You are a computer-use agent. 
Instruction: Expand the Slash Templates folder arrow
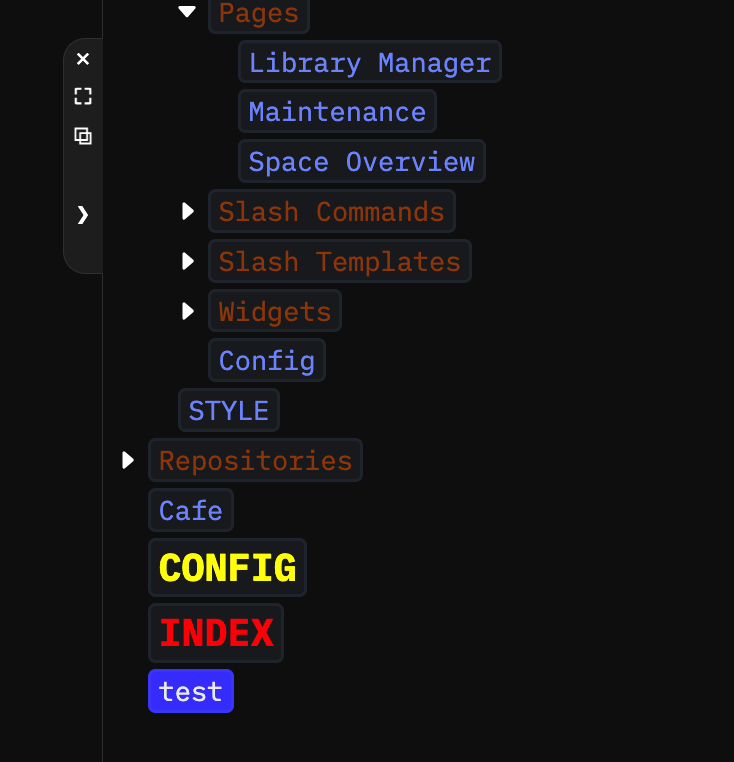[x=187, y=261]
